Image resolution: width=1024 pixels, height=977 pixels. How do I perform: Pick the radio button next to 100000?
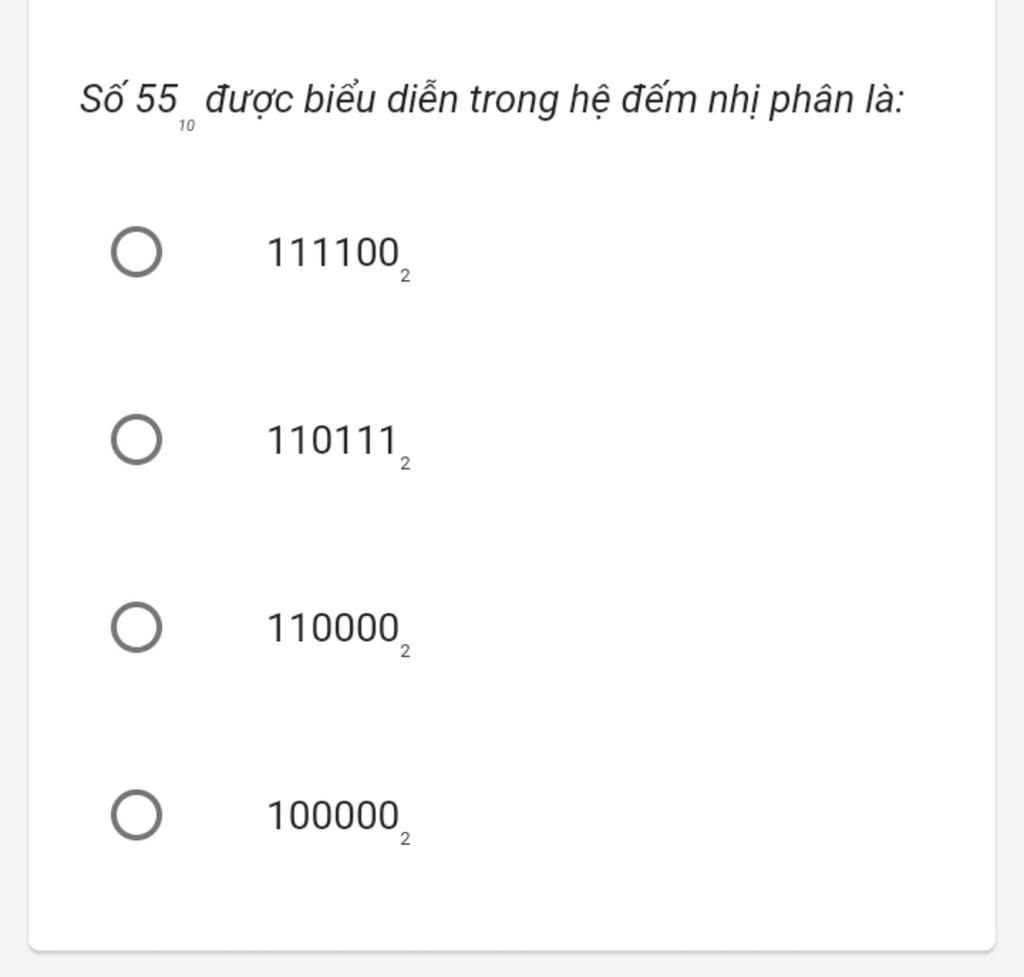136,815
